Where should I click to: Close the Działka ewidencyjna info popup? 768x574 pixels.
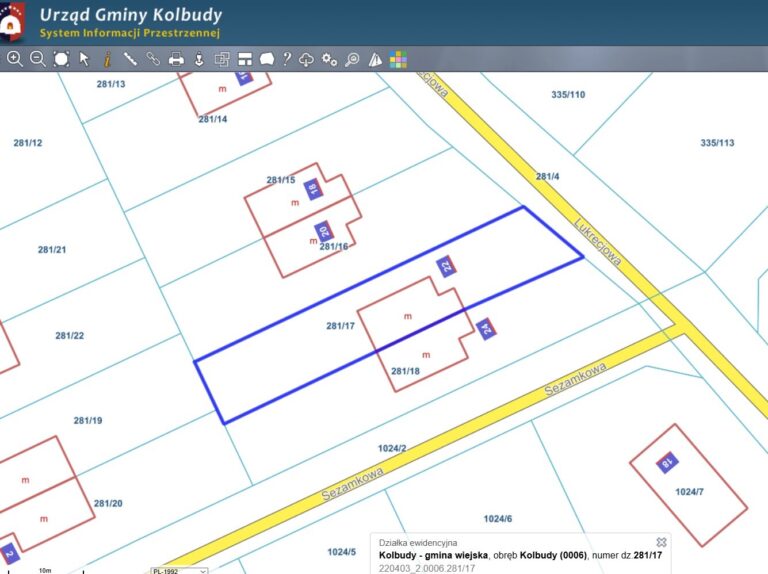pos(661,542)
